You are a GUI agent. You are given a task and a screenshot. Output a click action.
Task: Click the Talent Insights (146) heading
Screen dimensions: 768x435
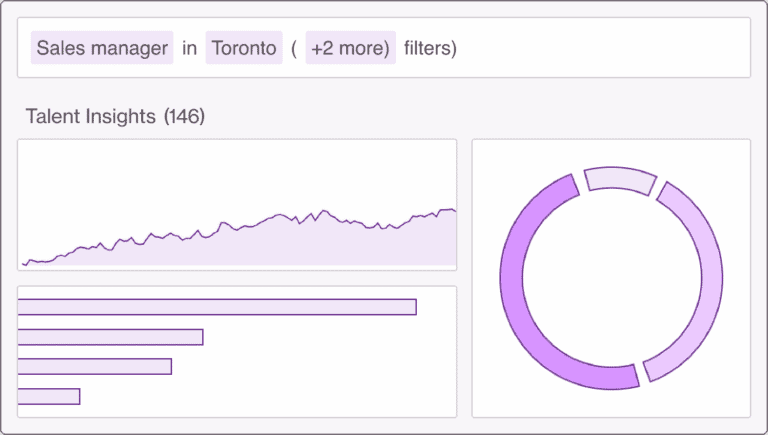115,117
